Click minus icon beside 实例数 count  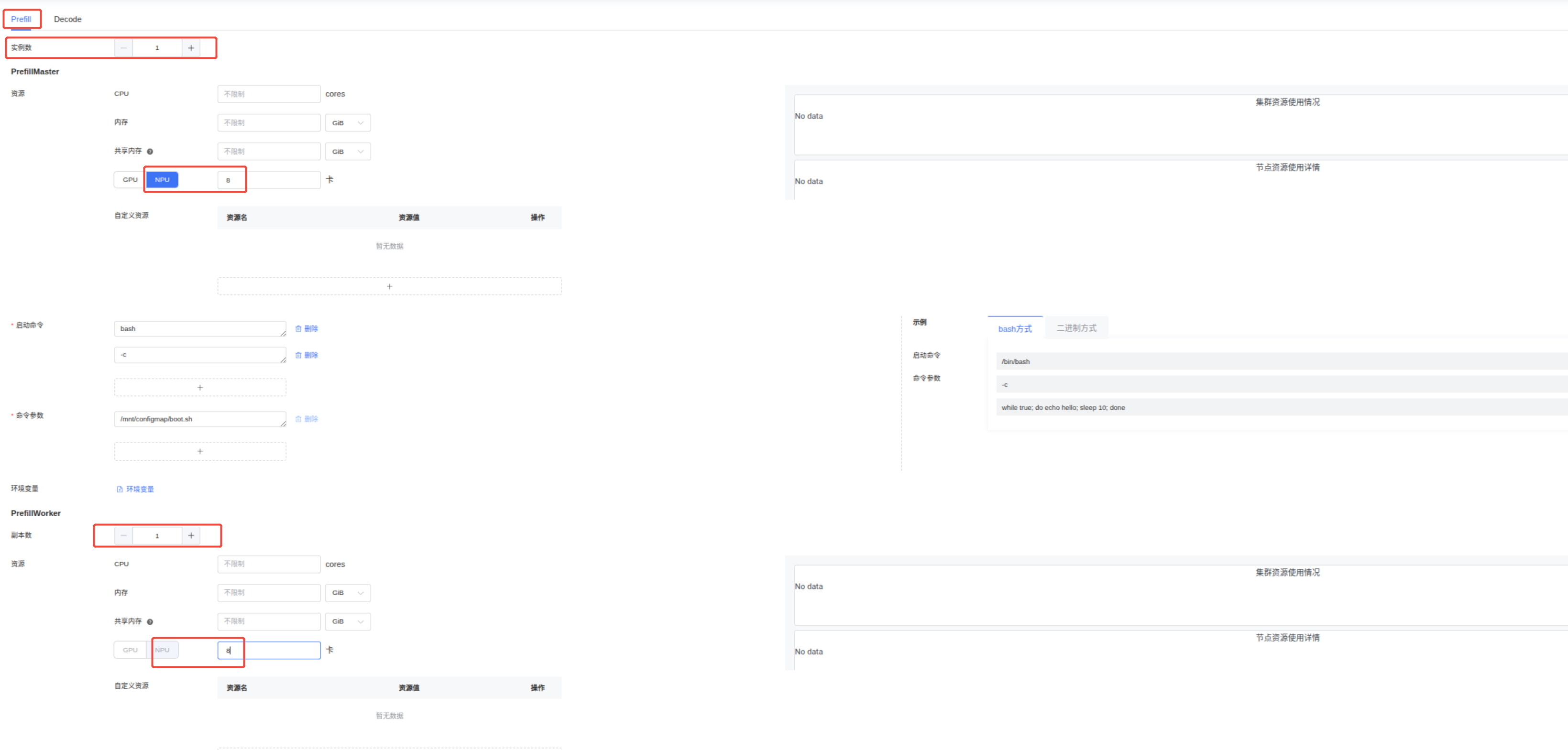click(x=123, y=47)
